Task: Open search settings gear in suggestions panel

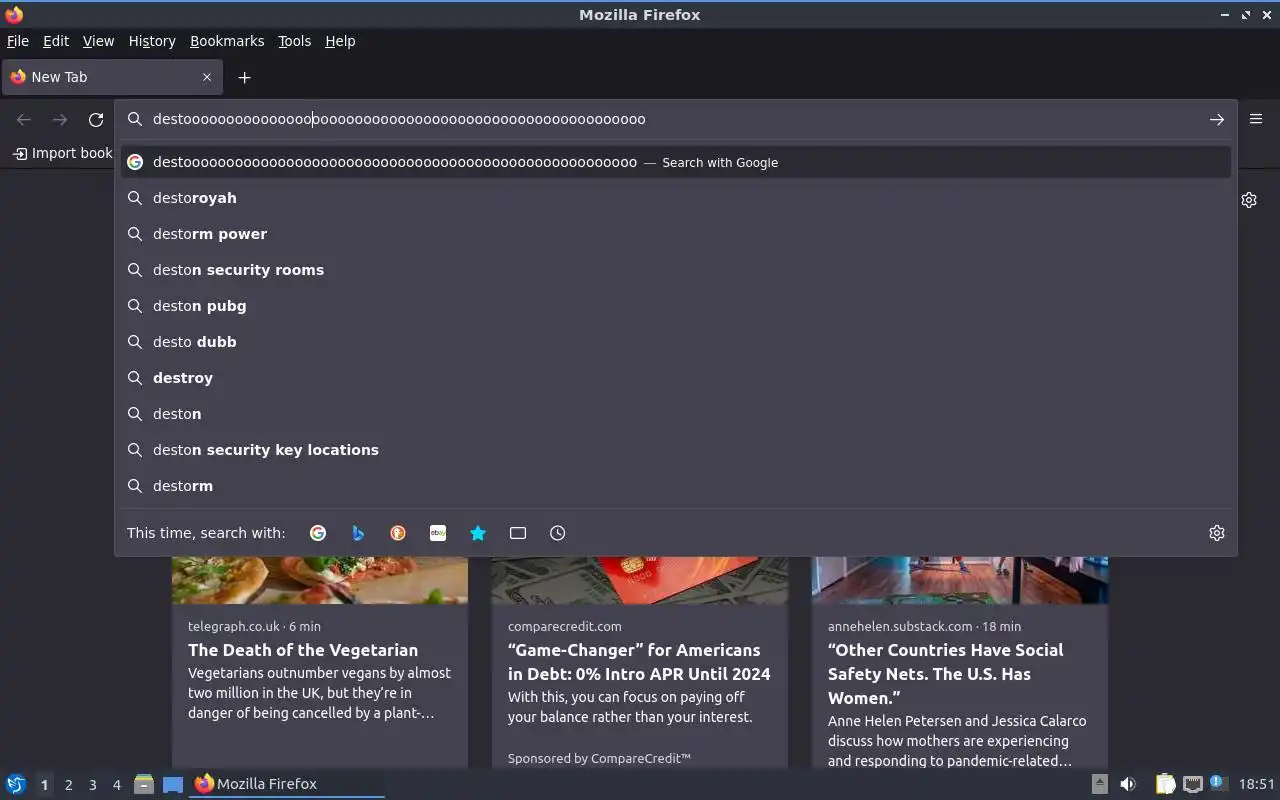Action: (x=1216, y=533)
